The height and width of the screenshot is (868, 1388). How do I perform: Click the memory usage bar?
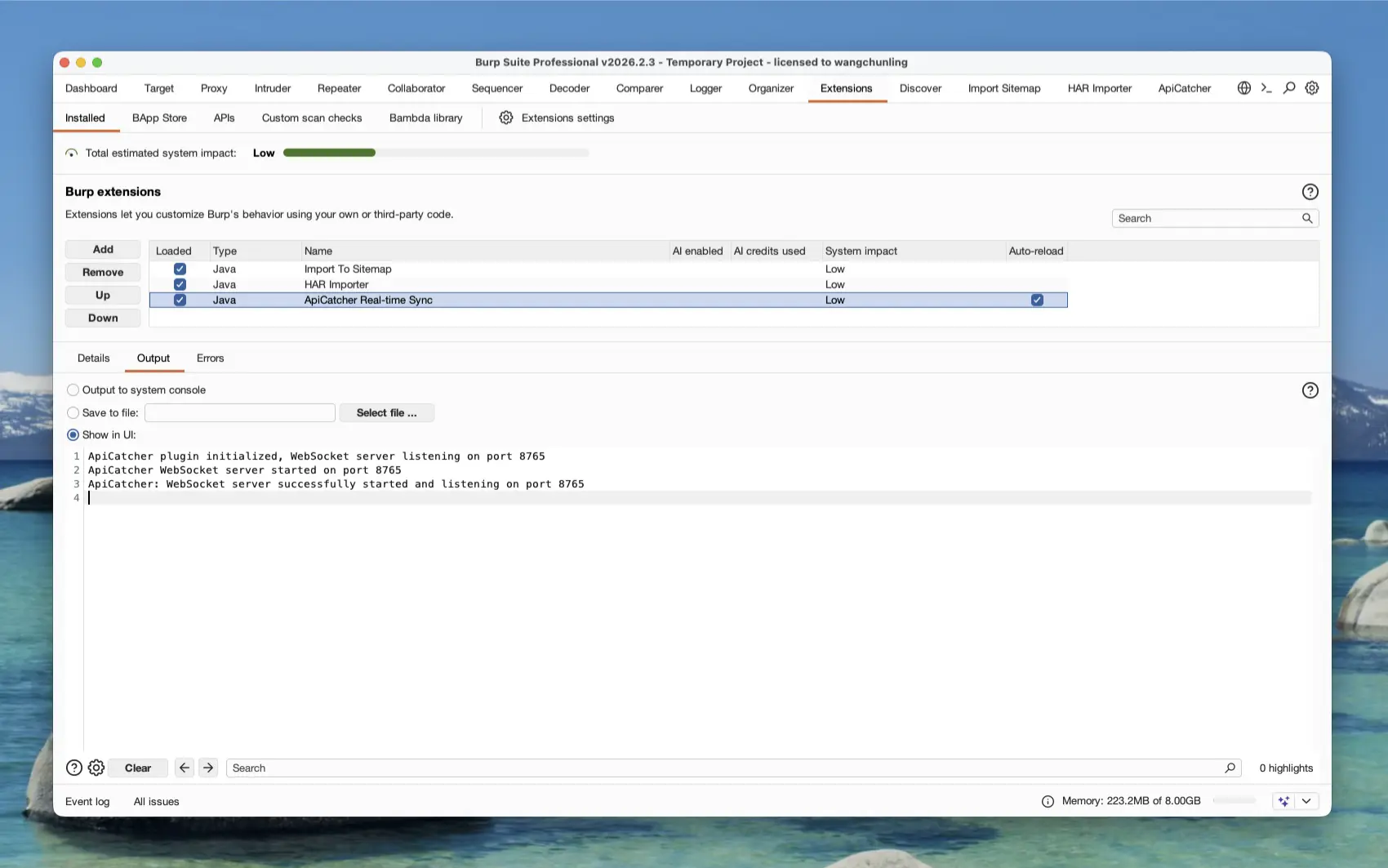coord(1235,801)
